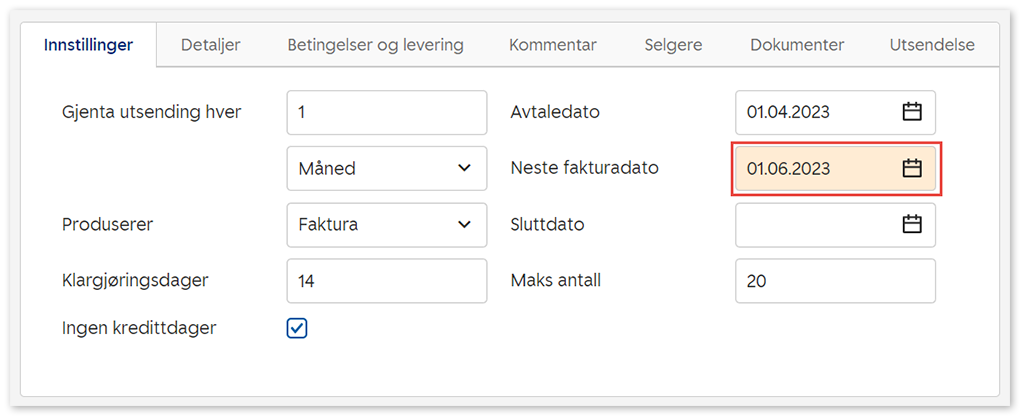Image resolution: width=1020 pixels, height=416 pixels.
Task: Toggle the Ingen kredittdager checkbox
Action: pos(297,328)
